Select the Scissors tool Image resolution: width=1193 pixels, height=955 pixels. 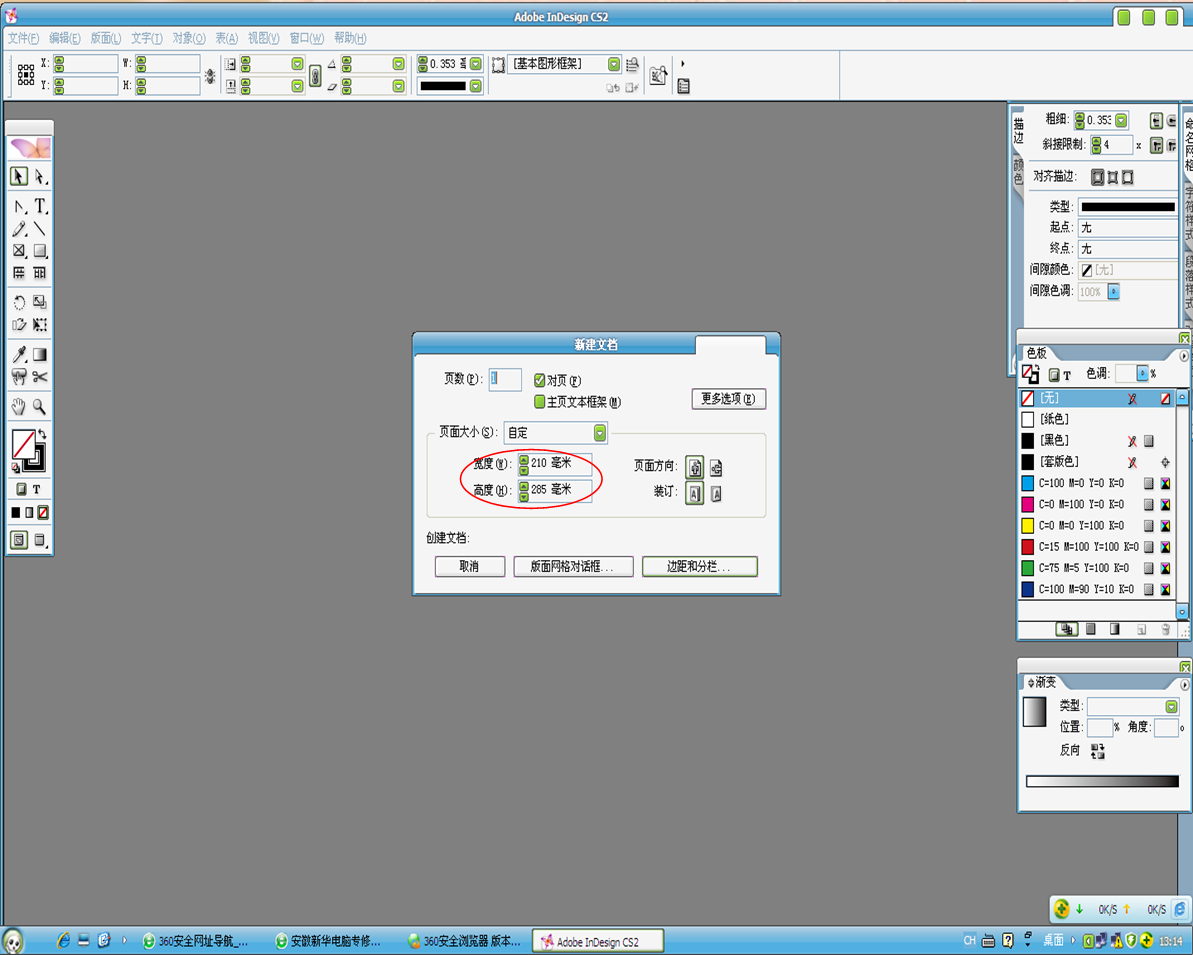point(40,377)
